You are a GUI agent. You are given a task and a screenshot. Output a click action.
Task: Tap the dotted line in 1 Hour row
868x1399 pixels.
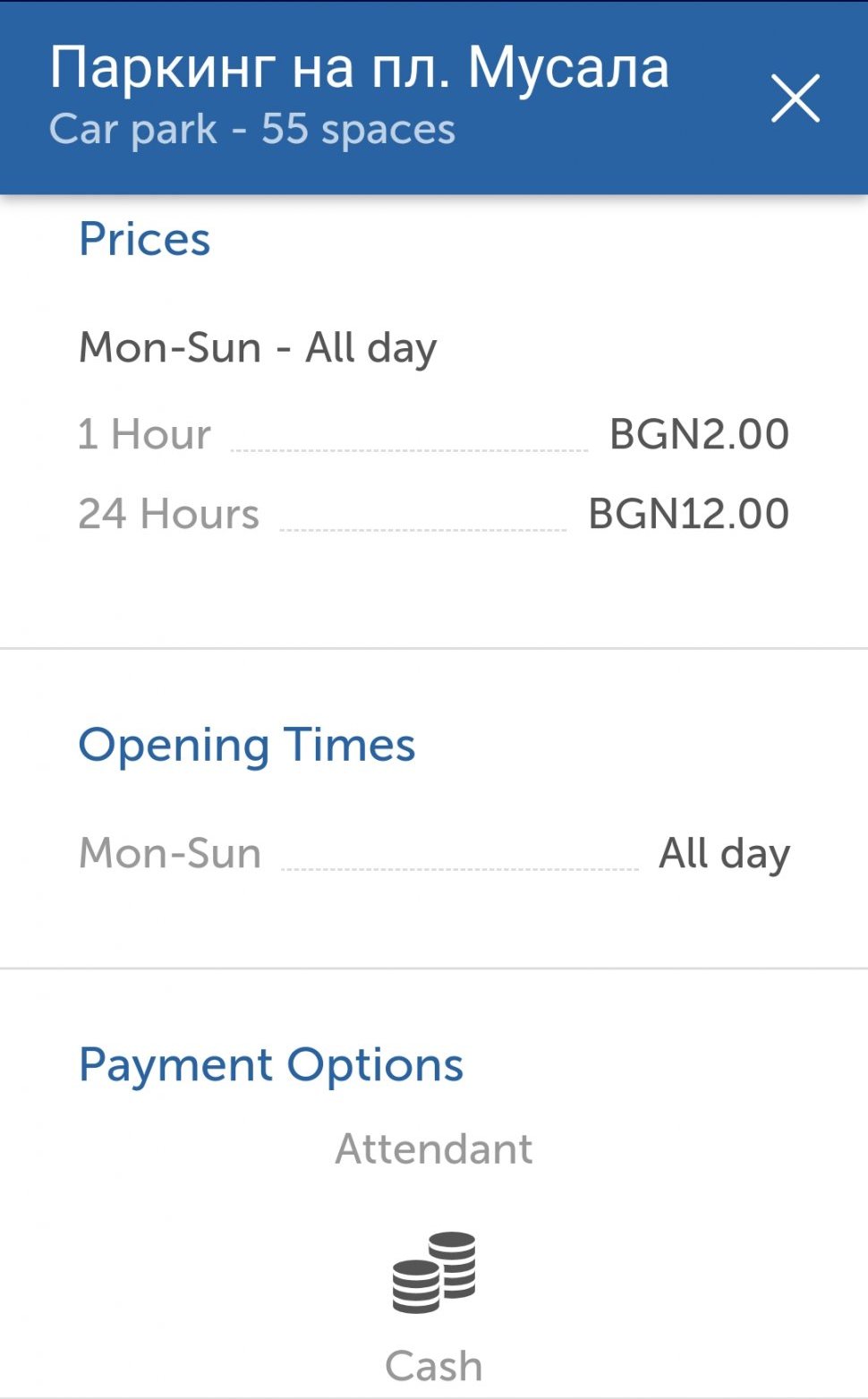pos(409,449)
